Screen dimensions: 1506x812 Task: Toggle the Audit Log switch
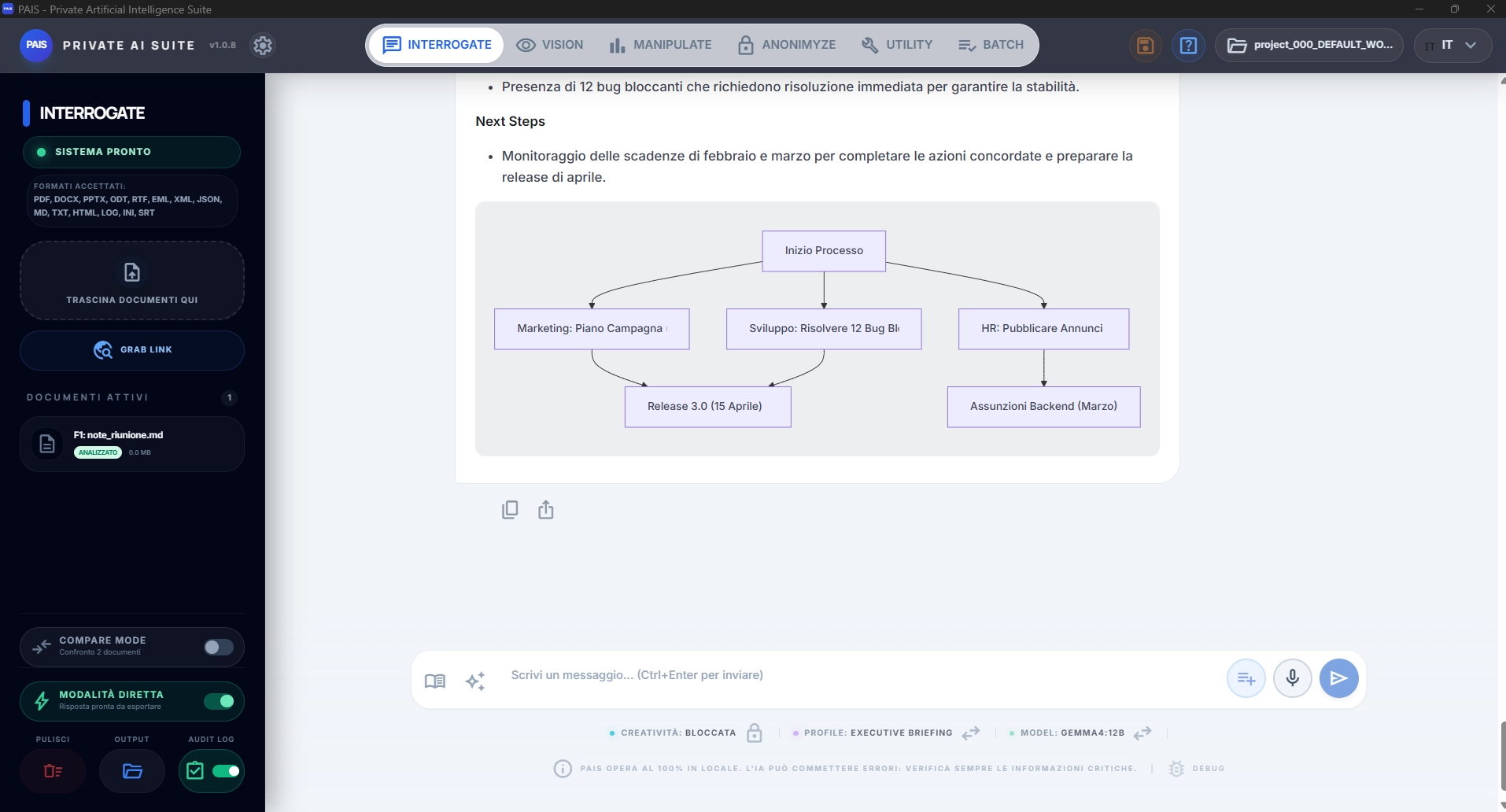click(226, 771)
